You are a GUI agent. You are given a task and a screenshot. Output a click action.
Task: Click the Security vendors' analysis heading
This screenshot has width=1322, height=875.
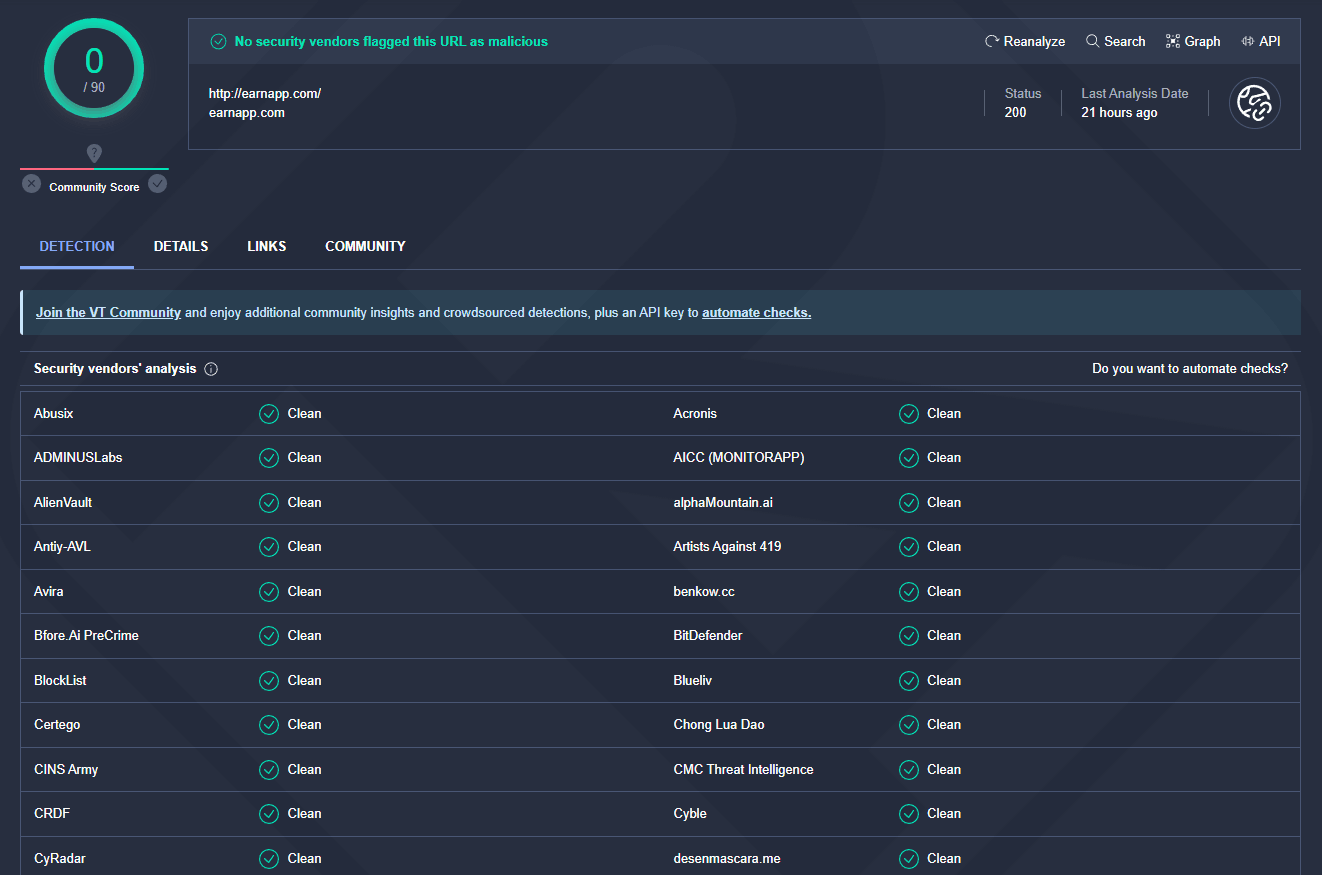(x=115, y=369)
